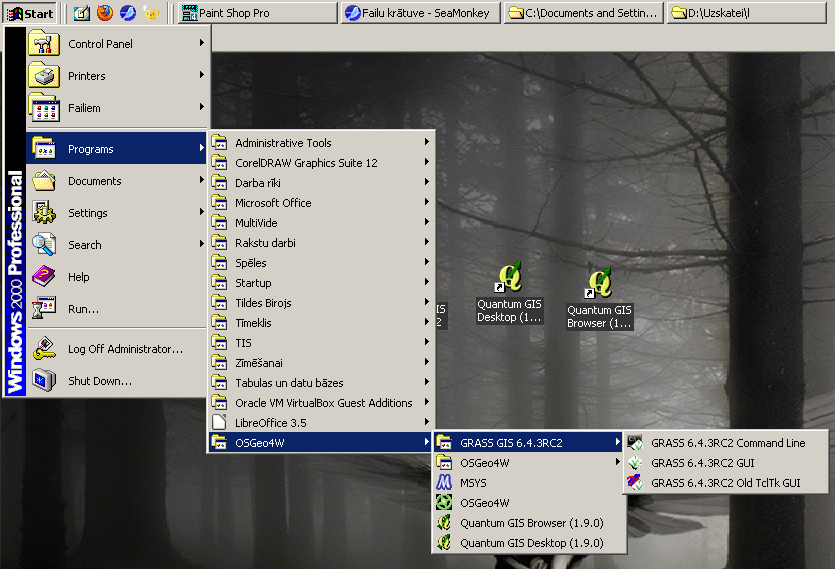The height and width of the screenshot is (569, 835).
Task: Click the TIS folder icon
Action: click(x=219, y=343)
